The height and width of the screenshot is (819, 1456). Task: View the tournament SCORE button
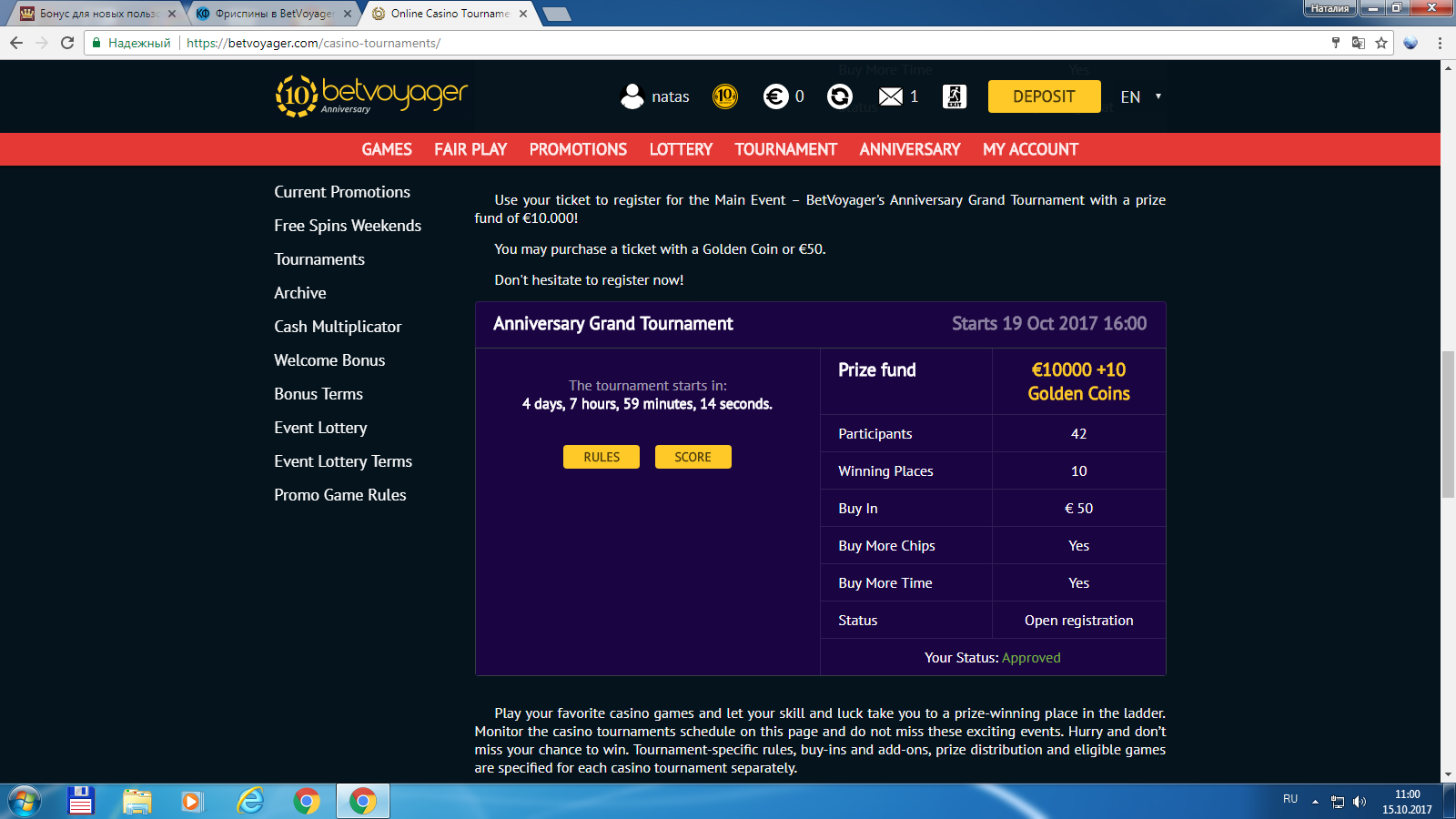tap(693, 457)
